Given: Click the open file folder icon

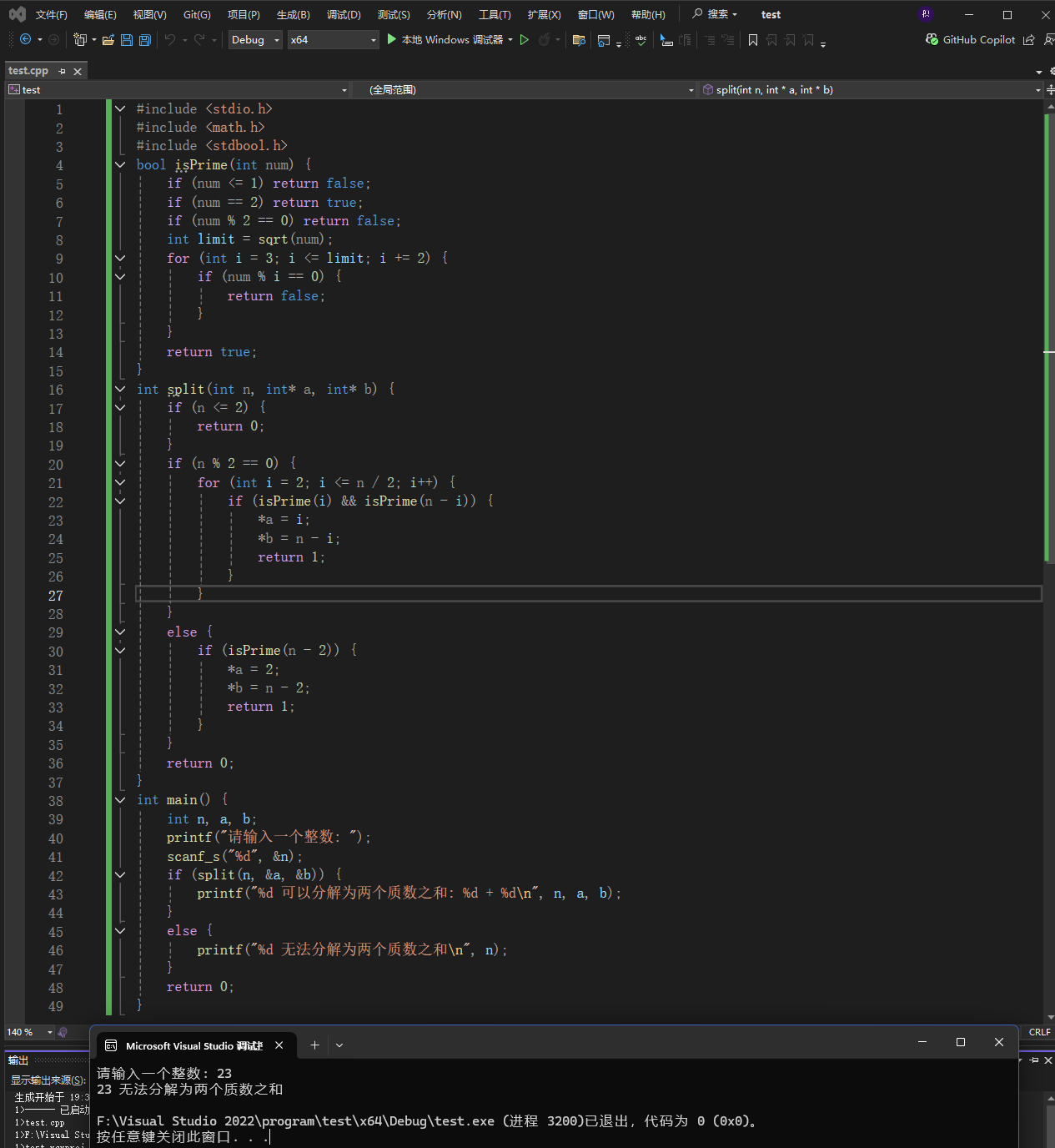Looking at the screenshot, I should 108,39.
